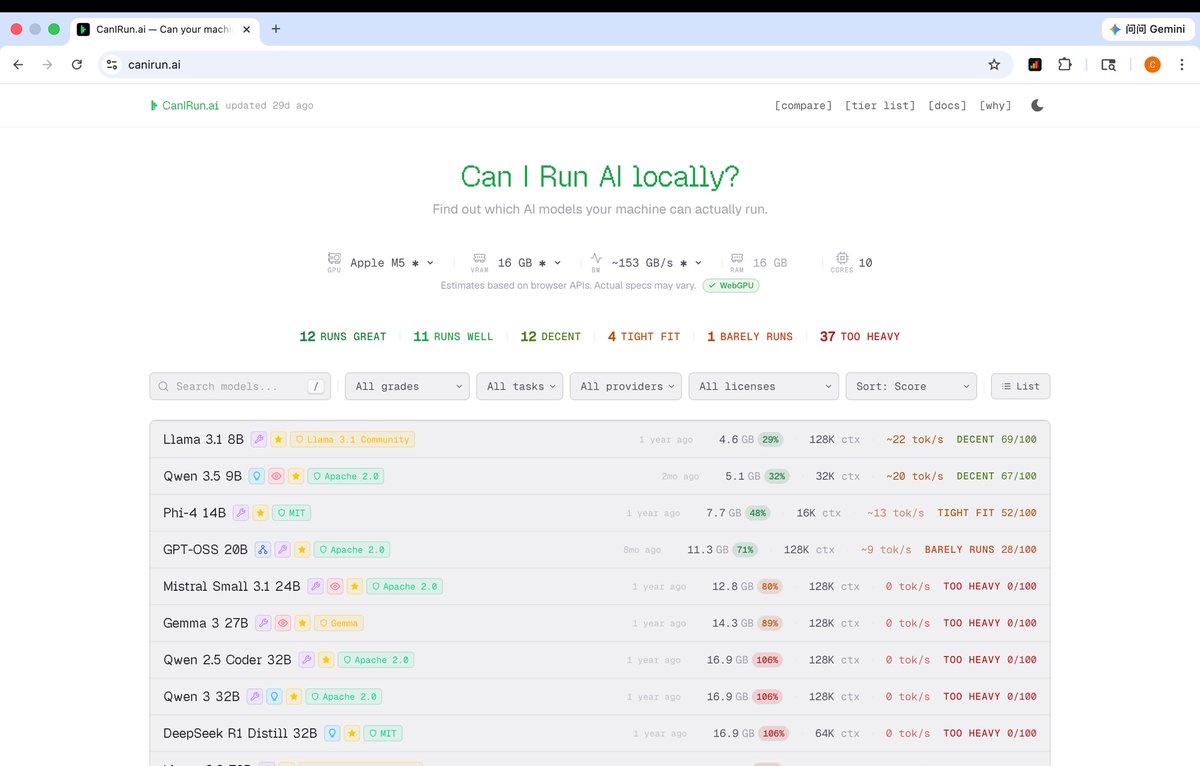Screen dimensions: 1200x766
Task: Click the wrench badge on Phi-4 14B
Action: [240, 513]
